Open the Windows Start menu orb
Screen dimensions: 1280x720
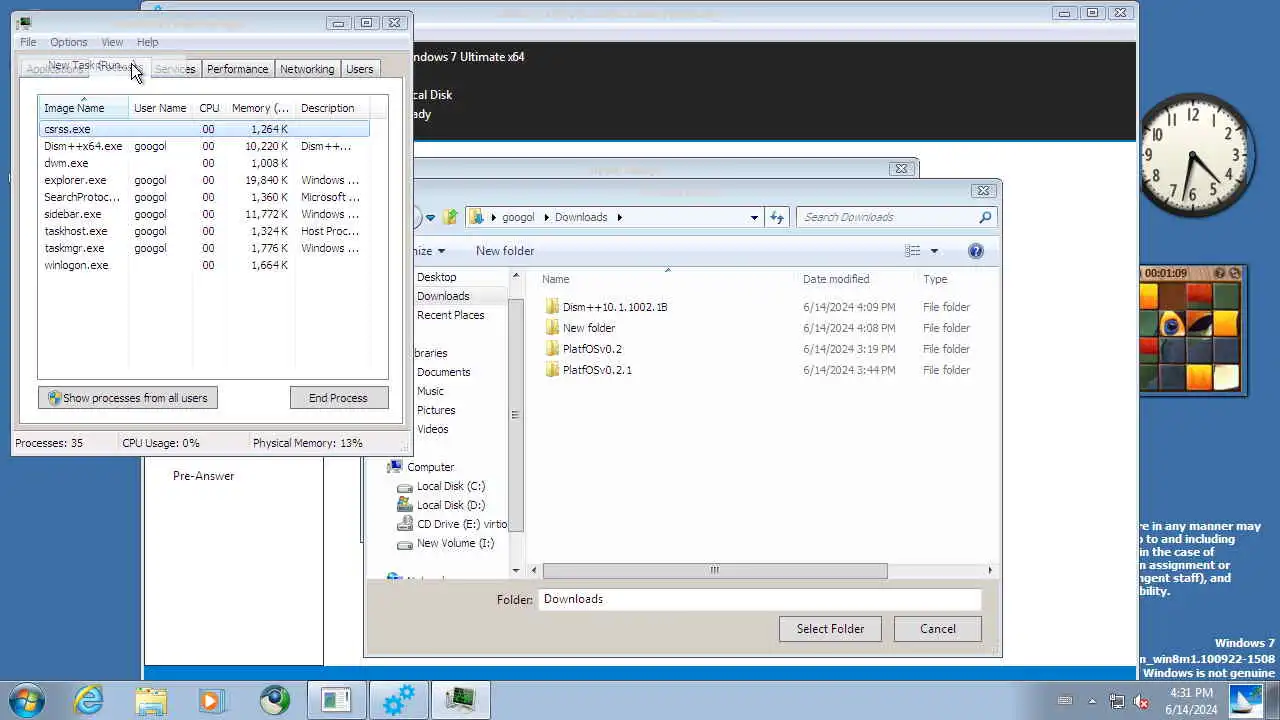(26, 700)
